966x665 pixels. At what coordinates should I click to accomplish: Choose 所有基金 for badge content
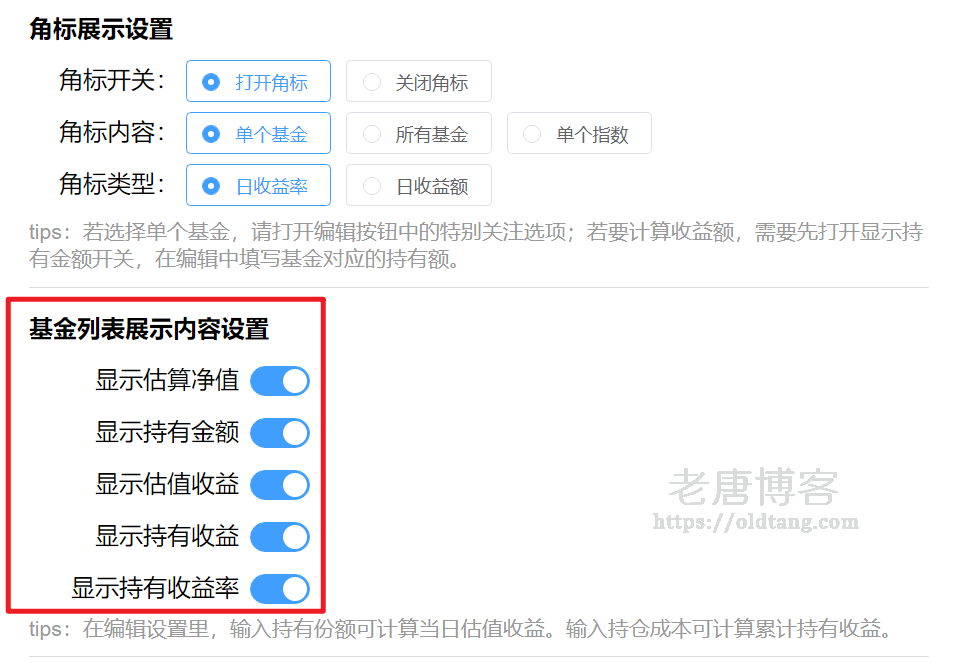coord(418,133)
